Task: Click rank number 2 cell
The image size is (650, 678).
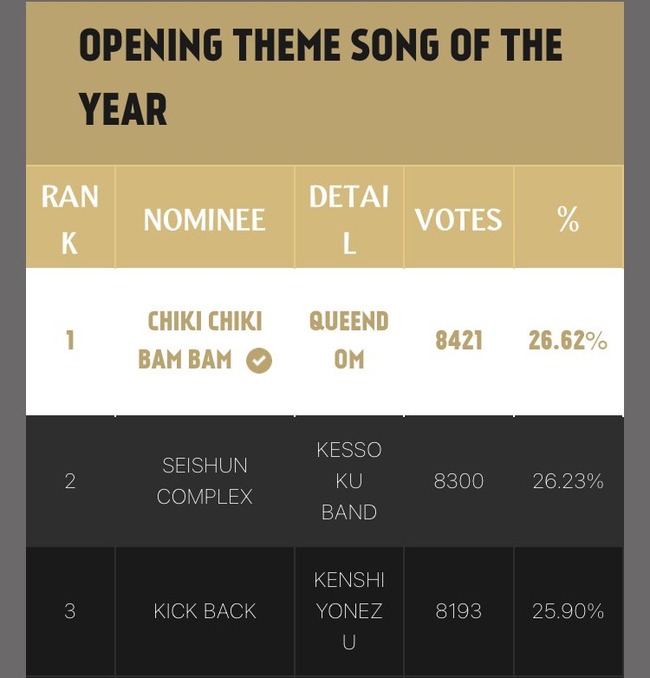Action: 70,481
